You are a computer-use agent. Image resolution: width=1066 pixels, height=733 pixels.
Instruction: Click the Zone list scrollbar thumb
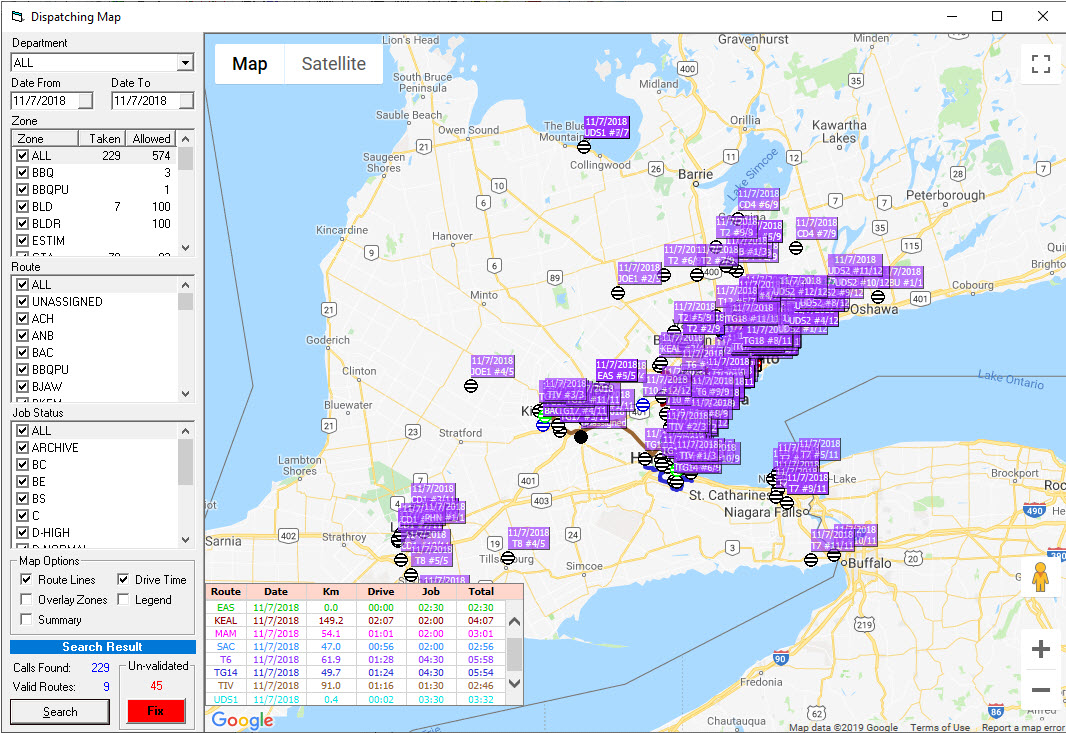coord(186,158)
